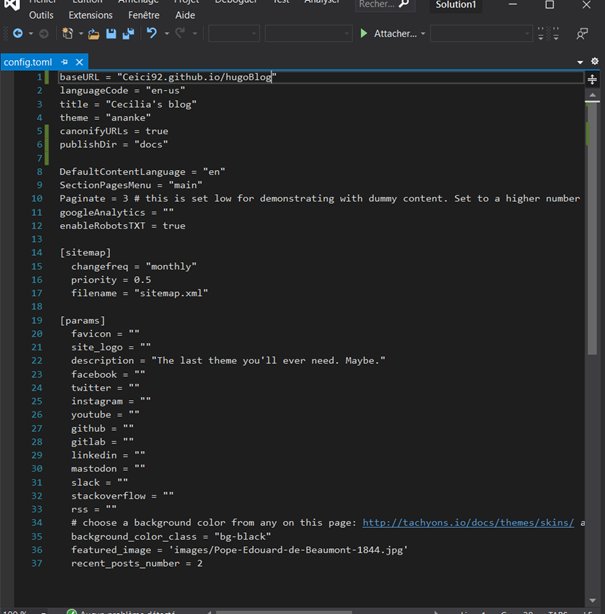Click the Redo arrow icon
The width and height of the screenshot is (605, 614).
(x=180, y=33)
